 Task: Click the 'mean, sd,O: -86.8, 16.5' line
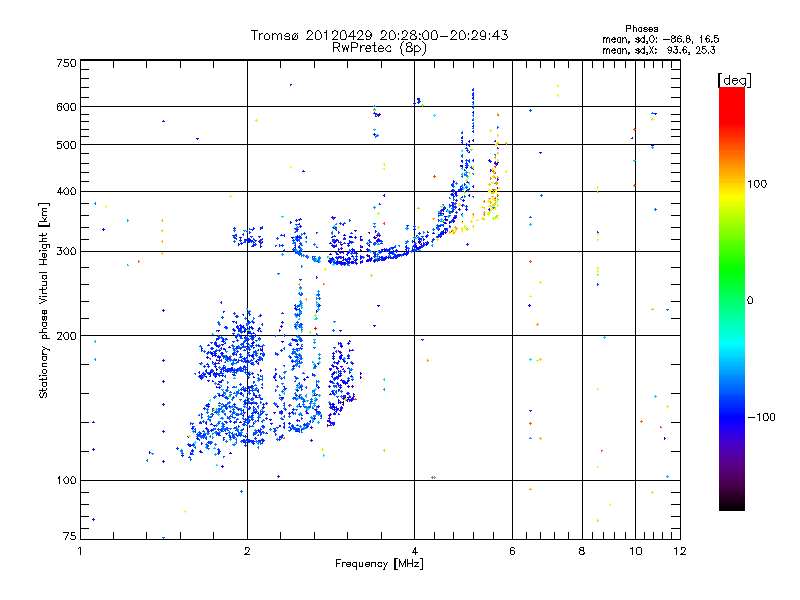pyautogui.click(x=661, y=39)
